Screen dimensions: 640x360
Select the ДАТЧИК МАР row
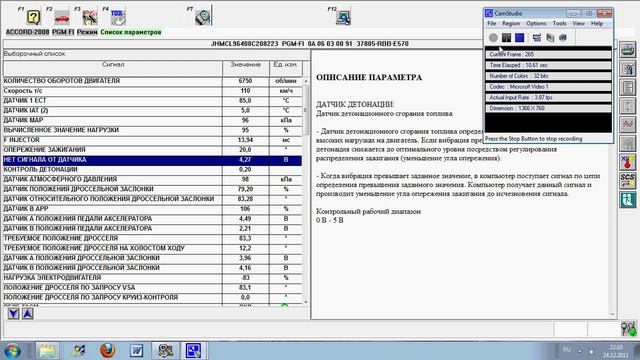[153, 120]
